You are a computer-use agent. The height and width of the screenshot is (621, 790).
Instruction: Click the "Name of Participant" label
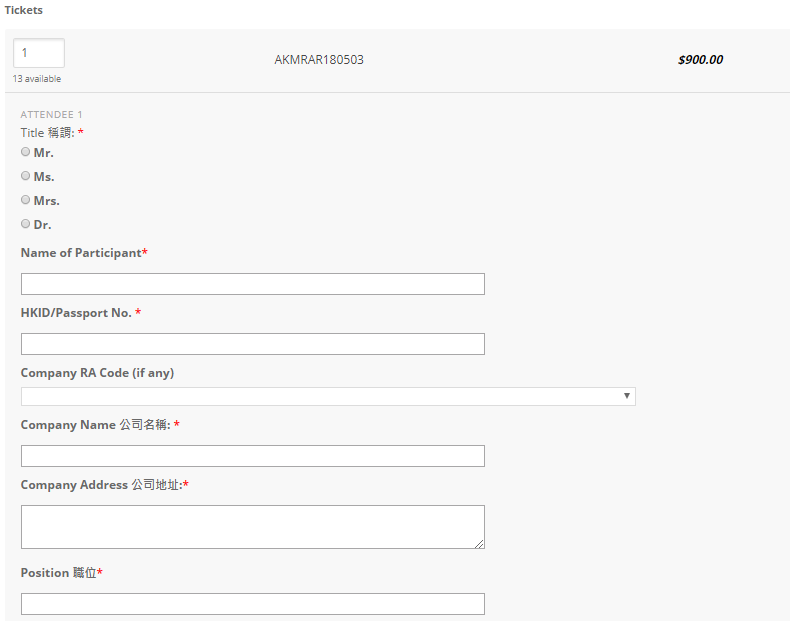coord(81,253)
